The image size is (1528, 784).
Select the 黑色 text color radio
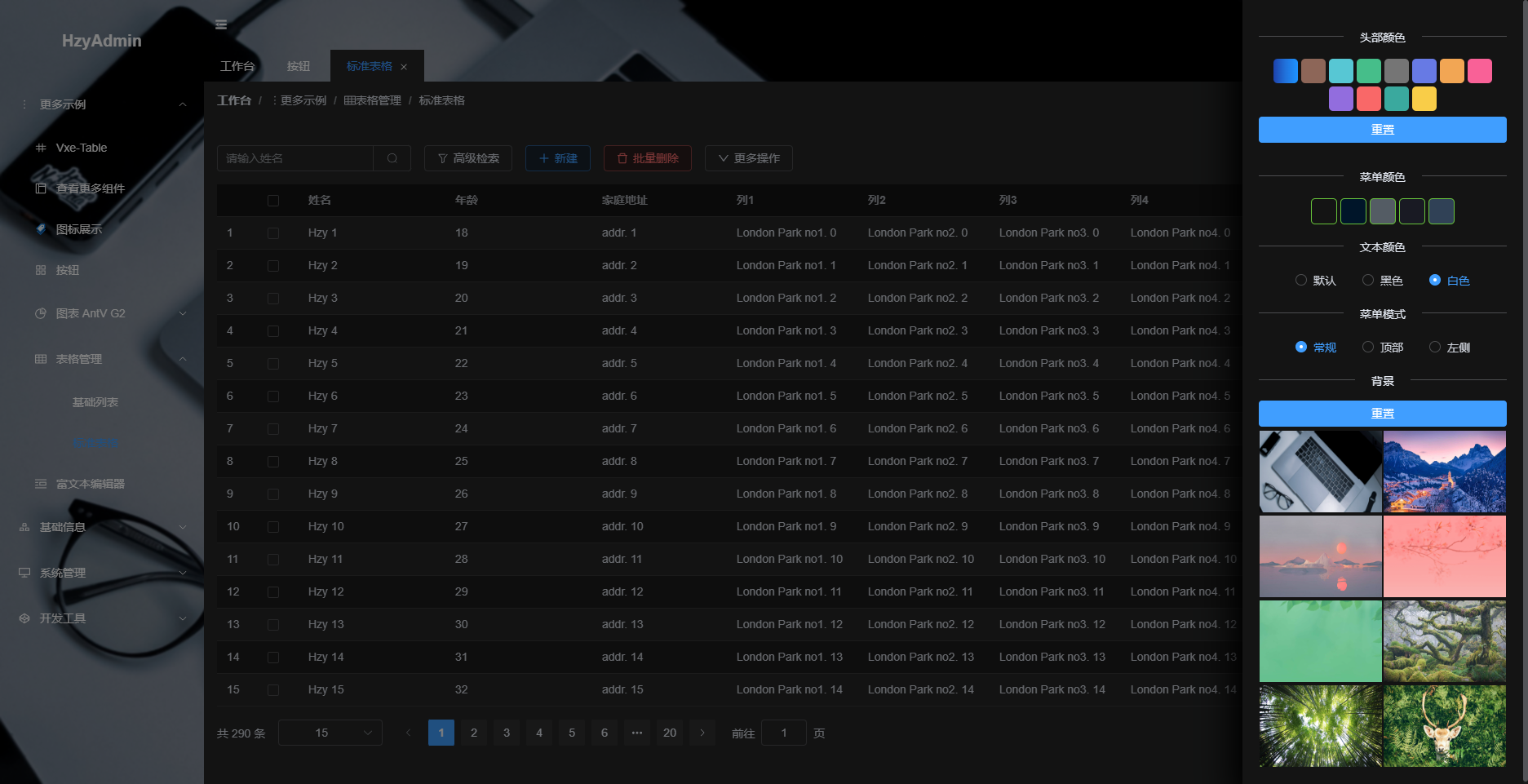(x=1368, y=280)
